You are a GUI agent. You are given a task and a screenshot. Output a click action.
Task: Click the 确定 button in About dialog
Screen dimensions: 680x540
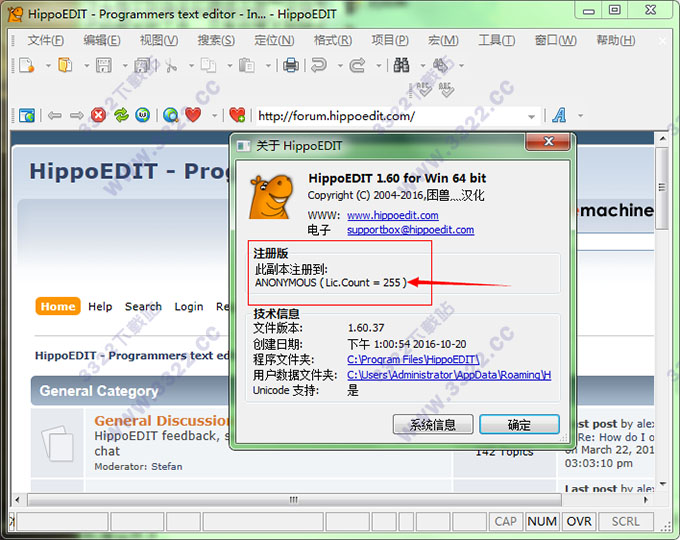pyautogui.click(x=519, y=424)
